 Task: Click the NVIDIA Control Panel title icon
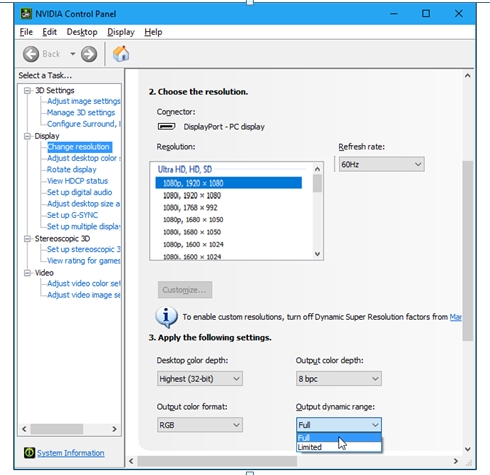pyautogui.click(x=26, y=14)
